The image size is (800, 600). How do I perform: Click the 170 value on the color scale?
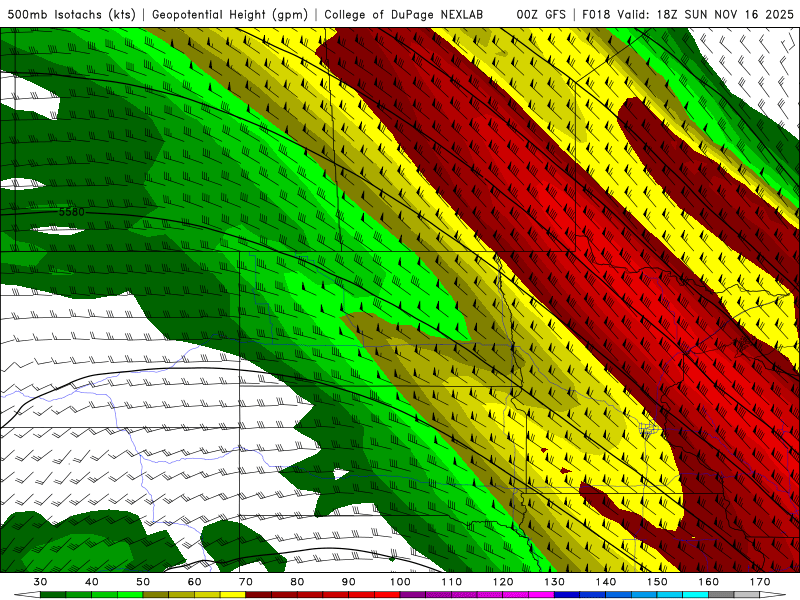tap(760, 582)
